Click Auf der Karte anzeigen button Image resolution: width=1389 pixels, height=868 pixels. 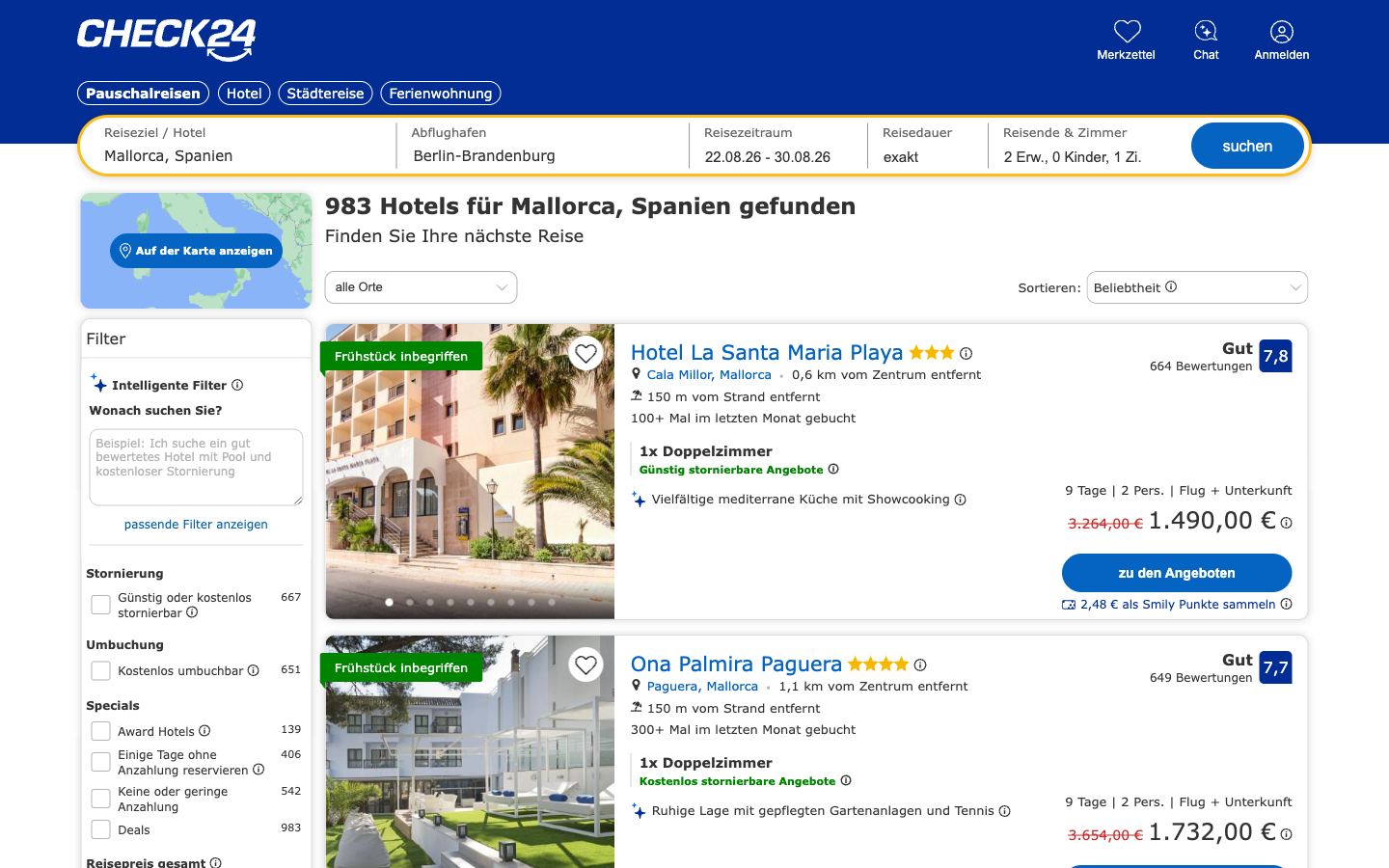pos(197,251)
